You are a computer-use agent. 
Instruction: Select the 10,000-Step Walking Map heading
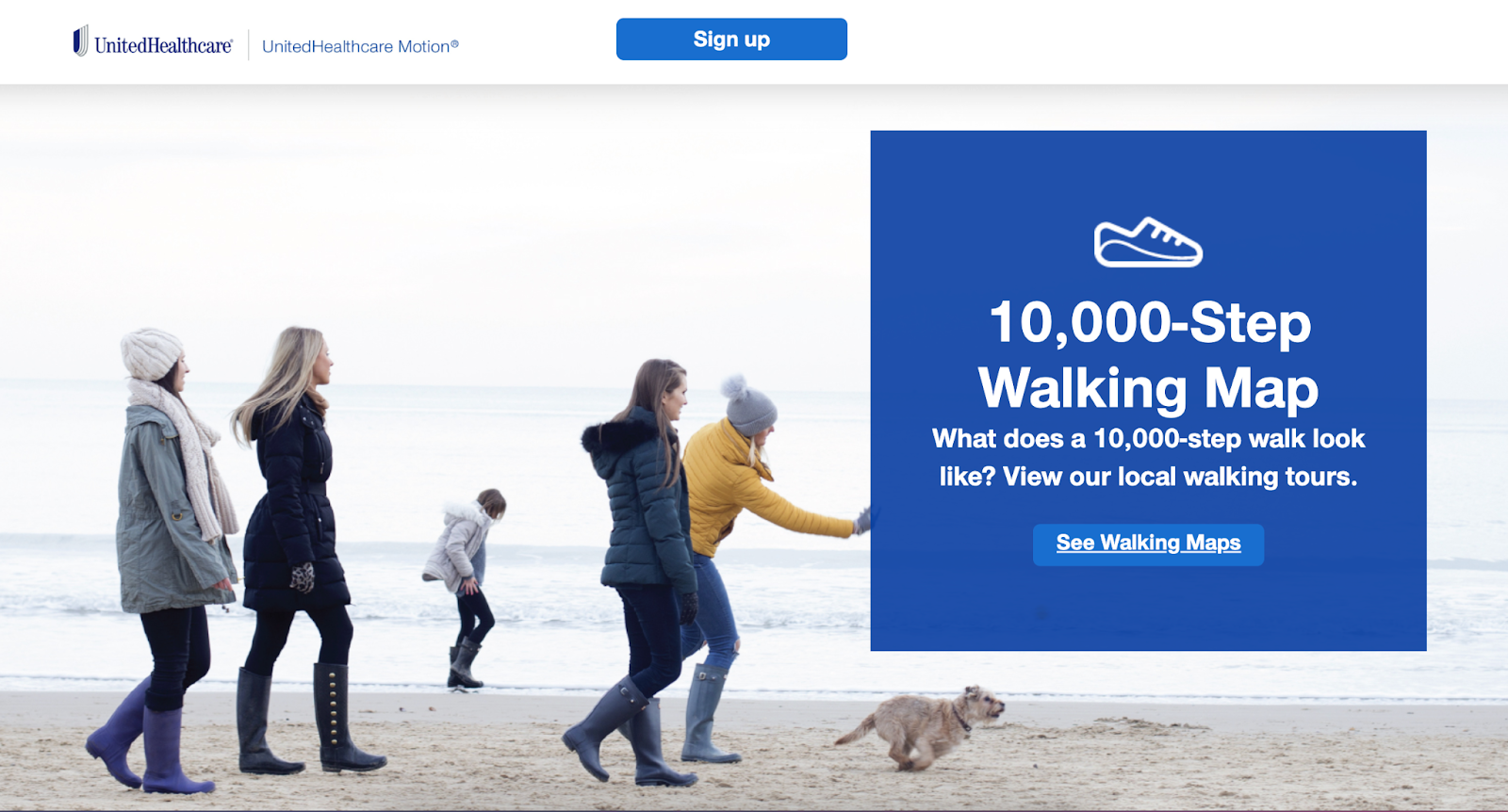point(1149,355)
